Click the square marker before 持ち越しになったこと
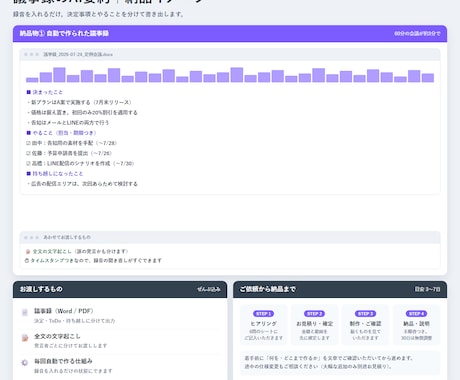Image resolution: width=460 pixels, height=380 pixels. [29, 173]
